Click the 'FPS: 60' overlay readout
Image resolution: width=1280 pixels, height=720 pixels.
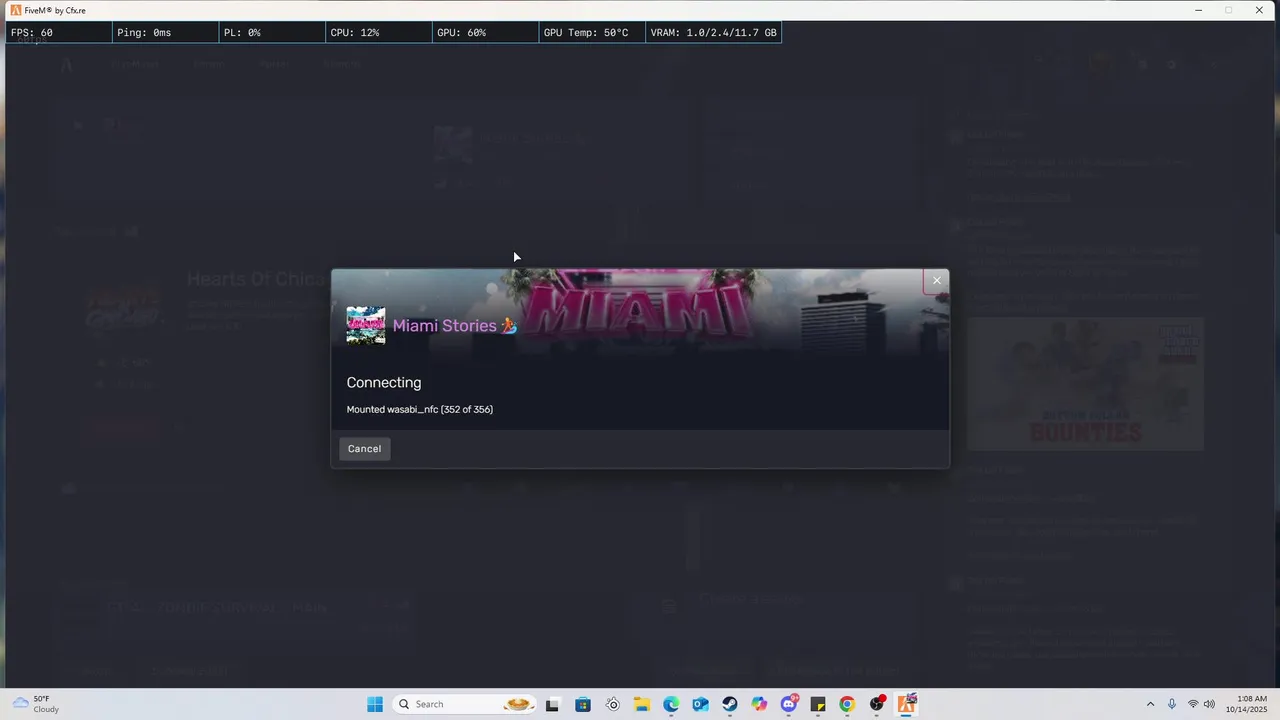(x=58, y=33)
